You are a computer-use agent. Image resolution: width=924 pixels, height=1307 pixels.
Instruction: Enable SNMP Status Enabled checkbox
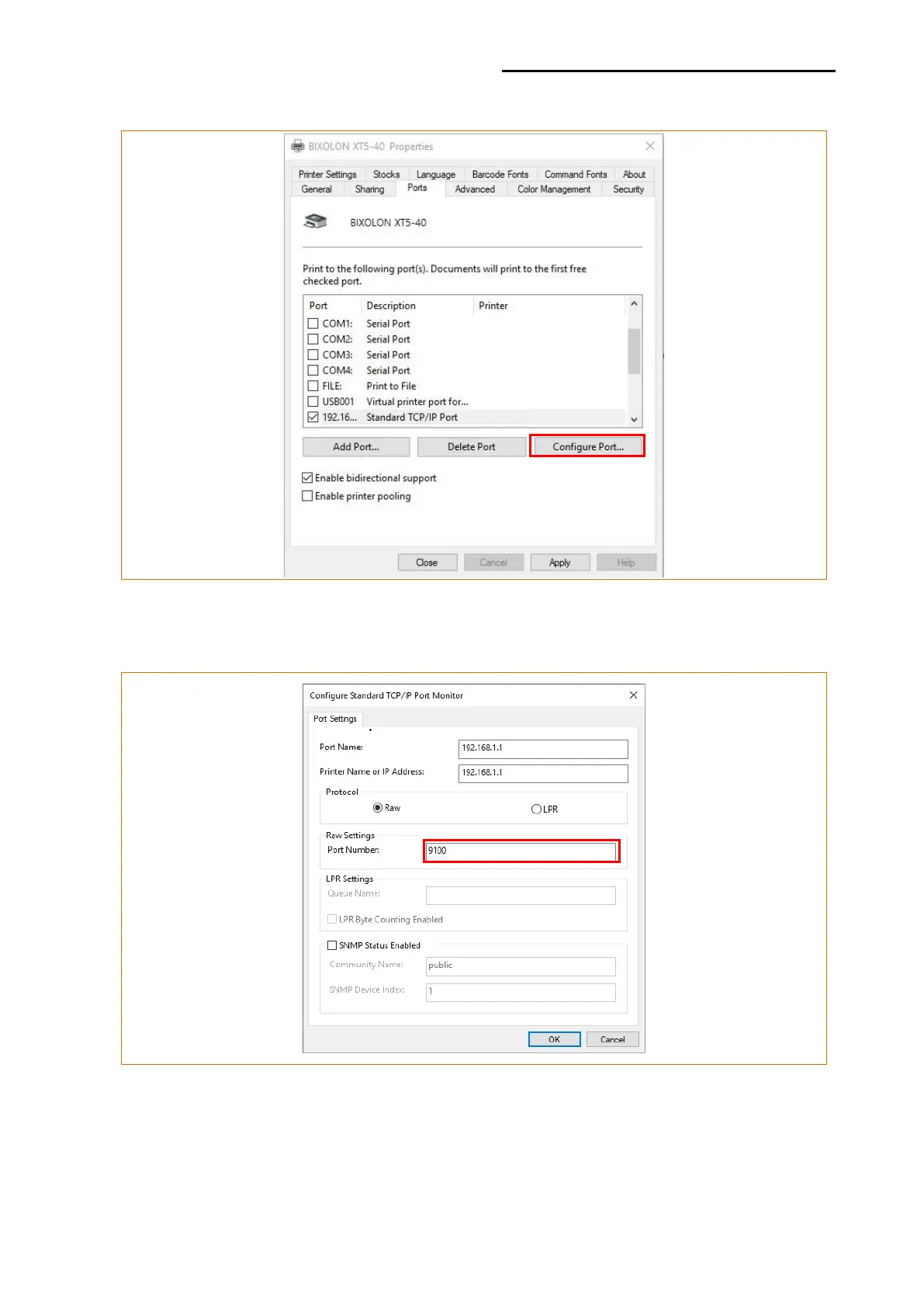click(x=332, y=945)
